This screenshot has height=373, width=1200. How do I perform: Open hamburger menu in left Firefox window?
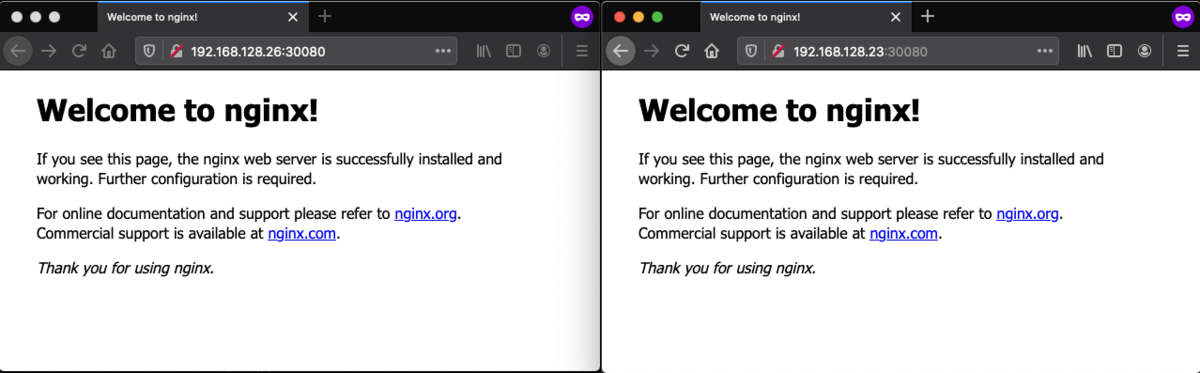[x=582, y=51]
